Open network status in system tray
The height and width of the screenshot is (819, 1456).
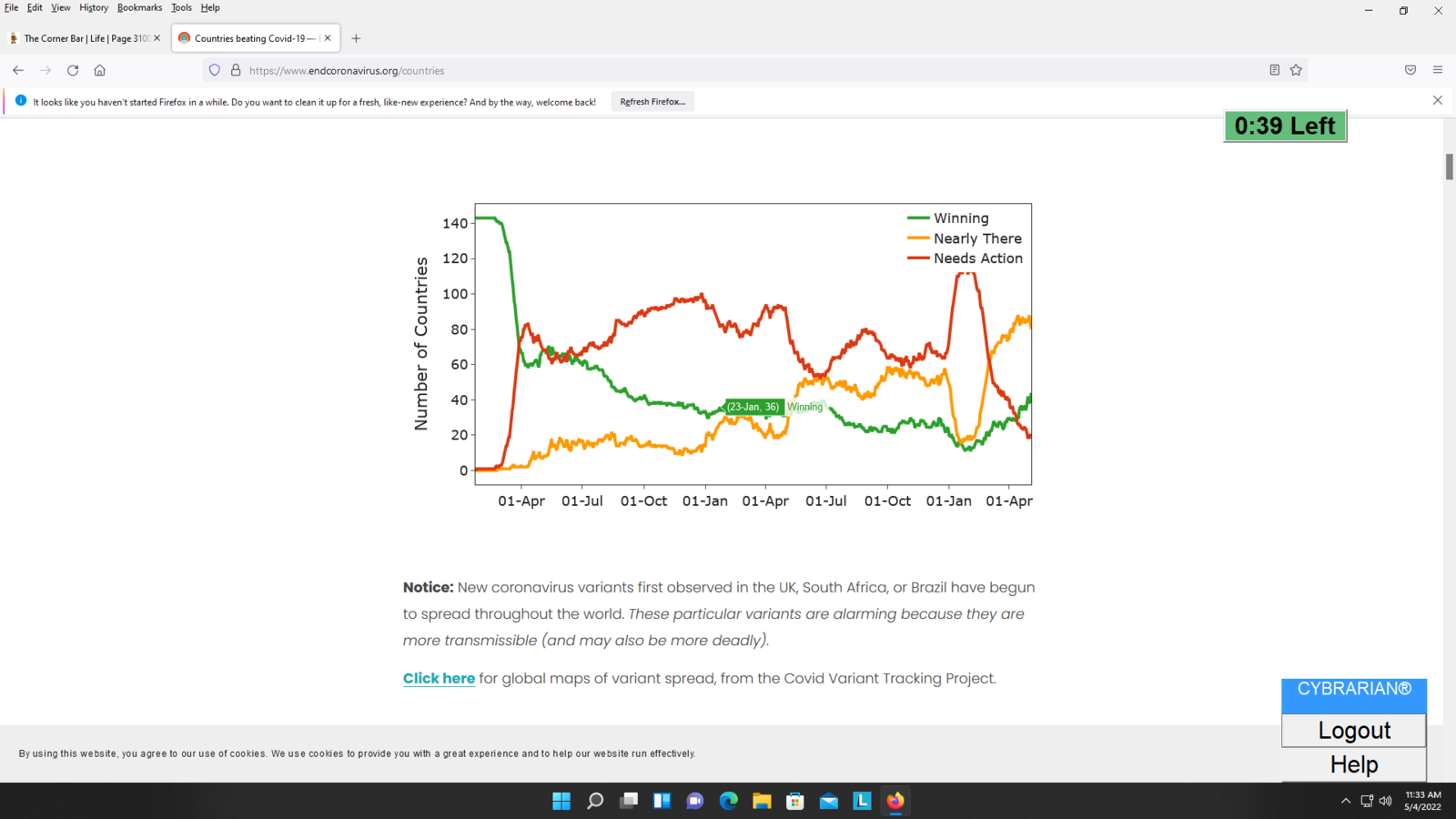click(1367, 801)
